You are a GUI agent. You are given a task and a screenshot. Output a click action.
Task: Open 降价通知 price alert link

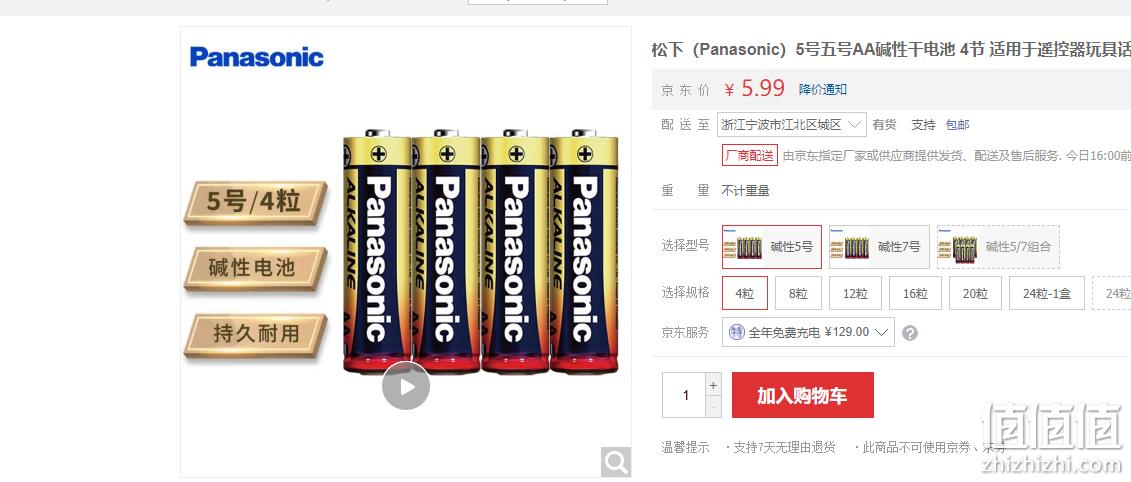coord(823,89)
